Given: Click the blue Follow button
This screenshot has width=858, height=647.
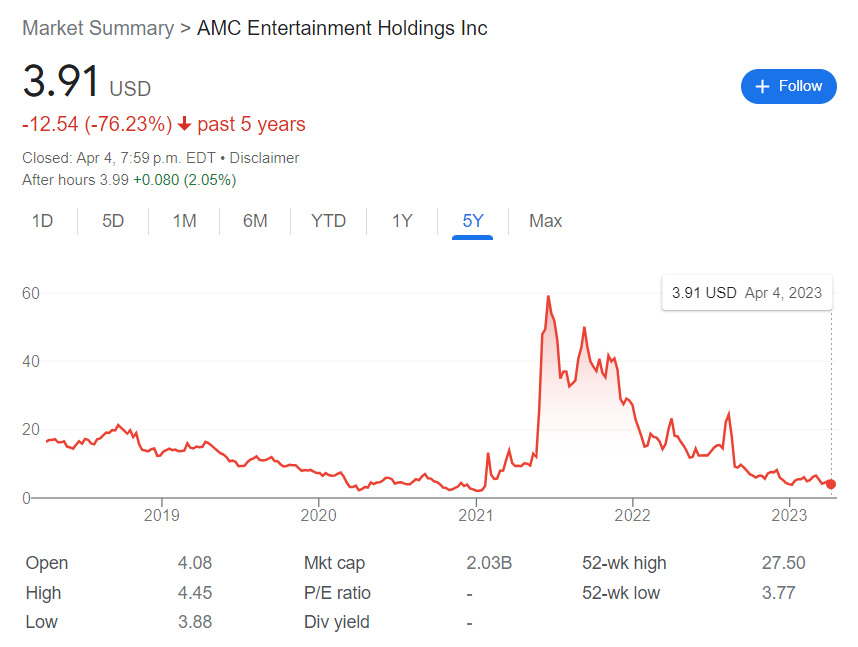Looking at the screenshot, I should coord(788,87).
